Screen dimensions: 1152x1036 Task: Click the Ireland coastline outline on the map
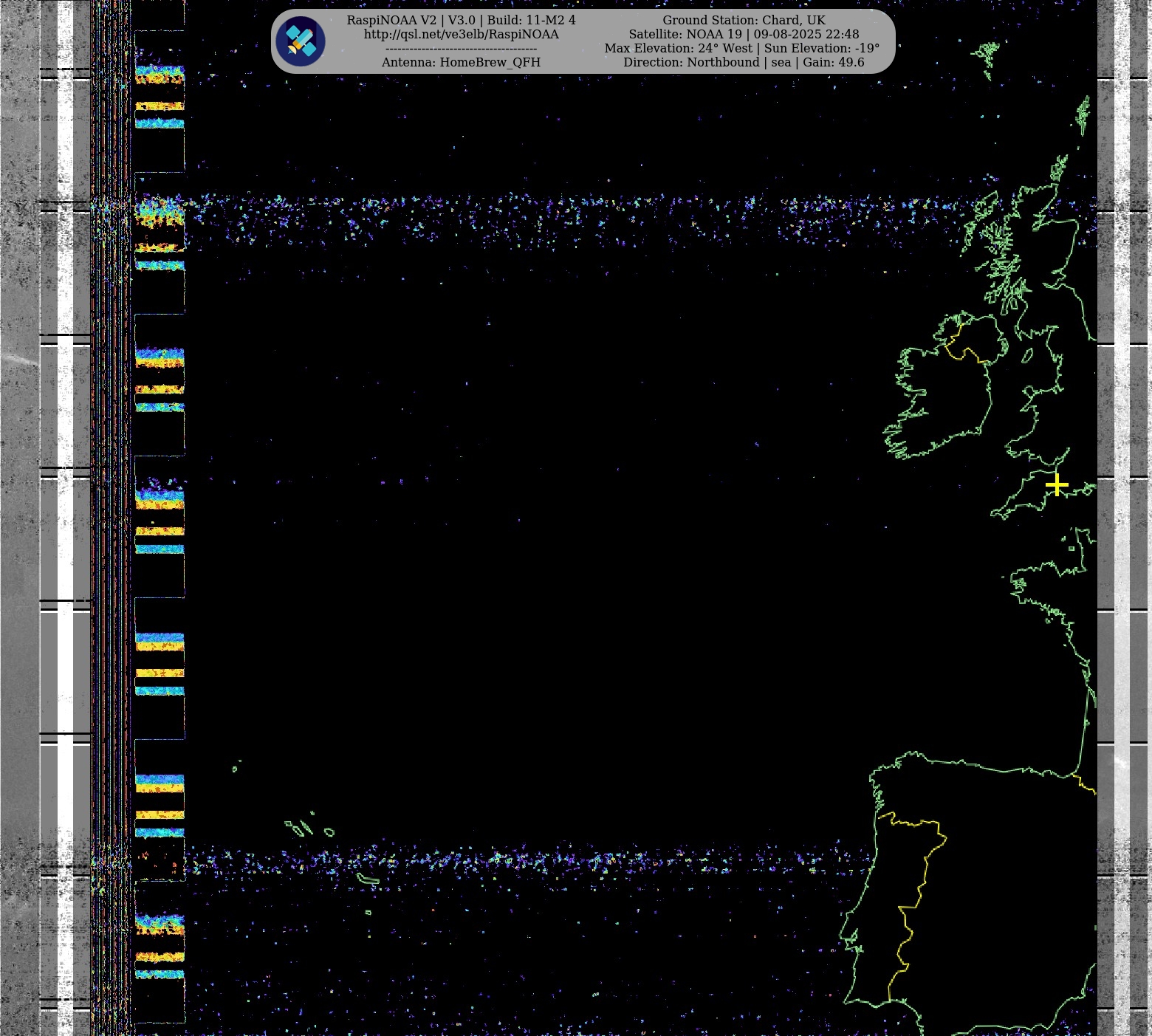coord(945,385)
